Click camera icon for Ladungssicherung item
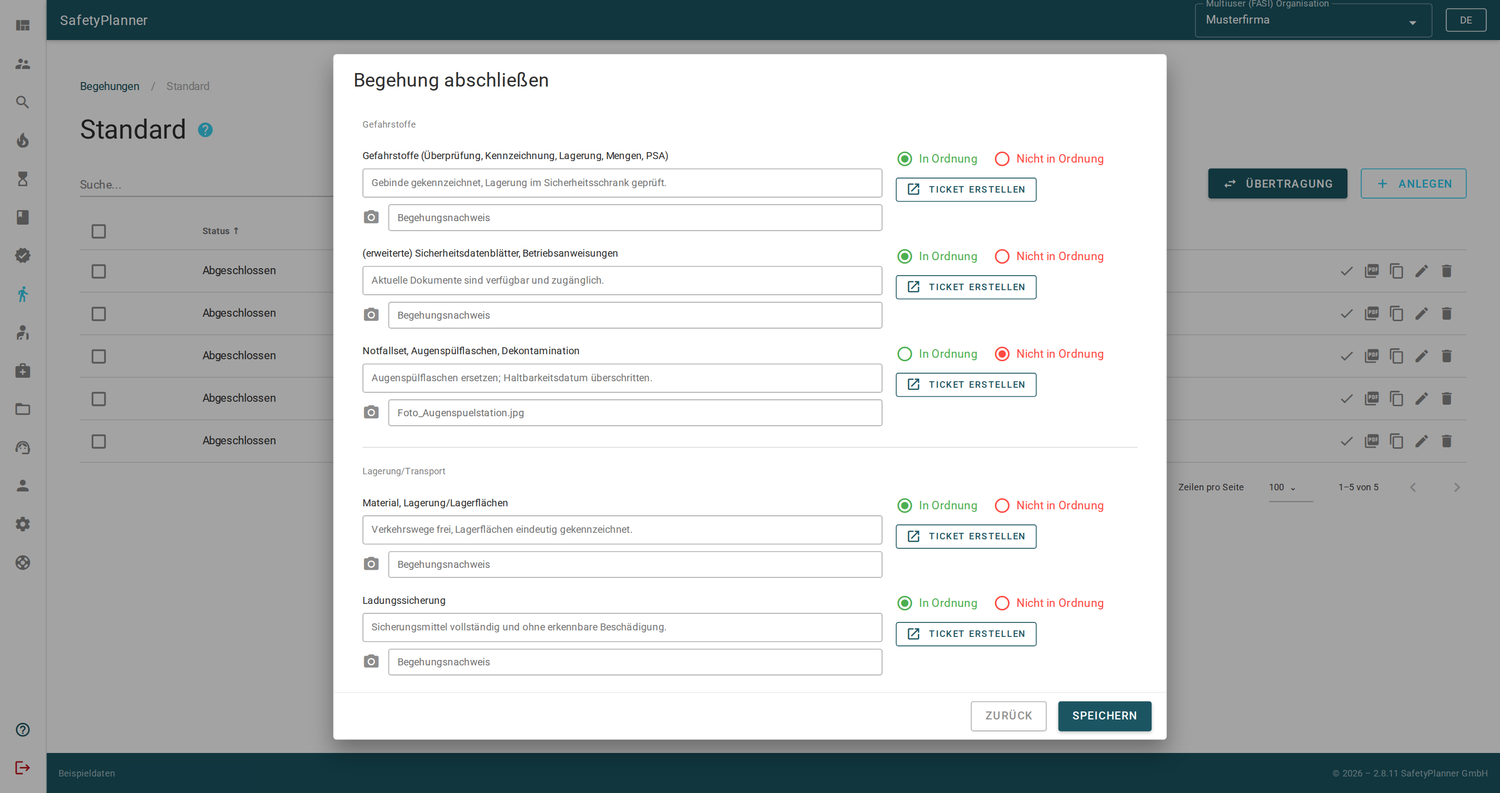 (371, 661)
